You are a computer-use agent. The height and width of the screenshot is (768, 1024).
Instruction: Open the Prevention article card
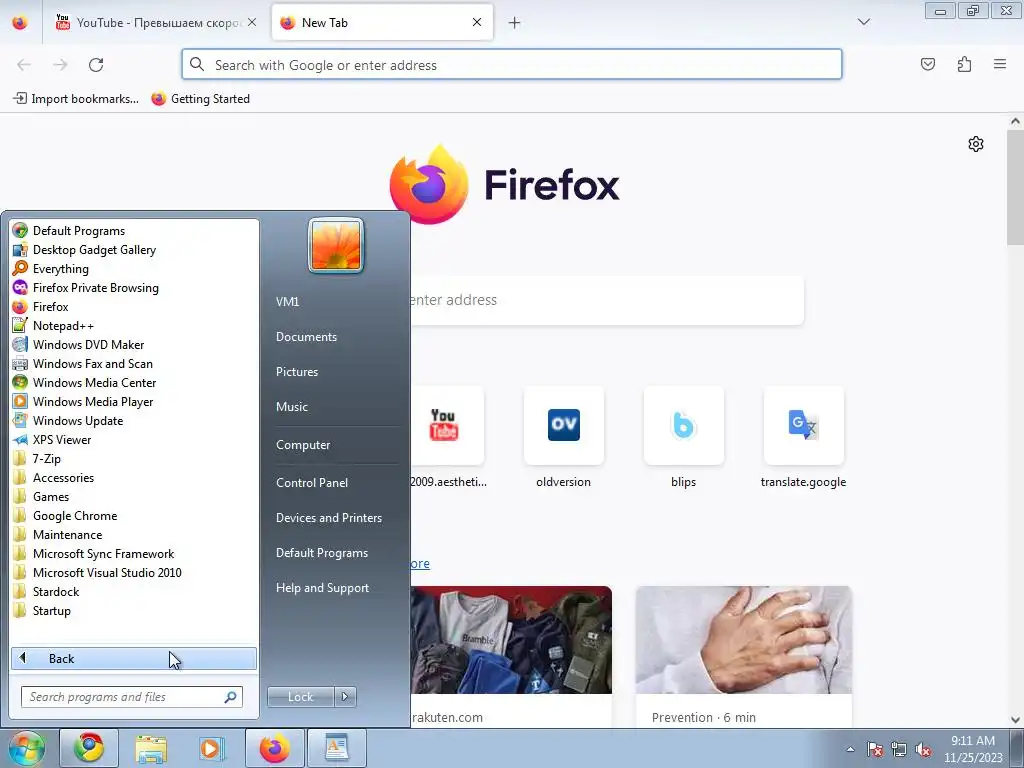pyautogui.click(x=743, y=656)
